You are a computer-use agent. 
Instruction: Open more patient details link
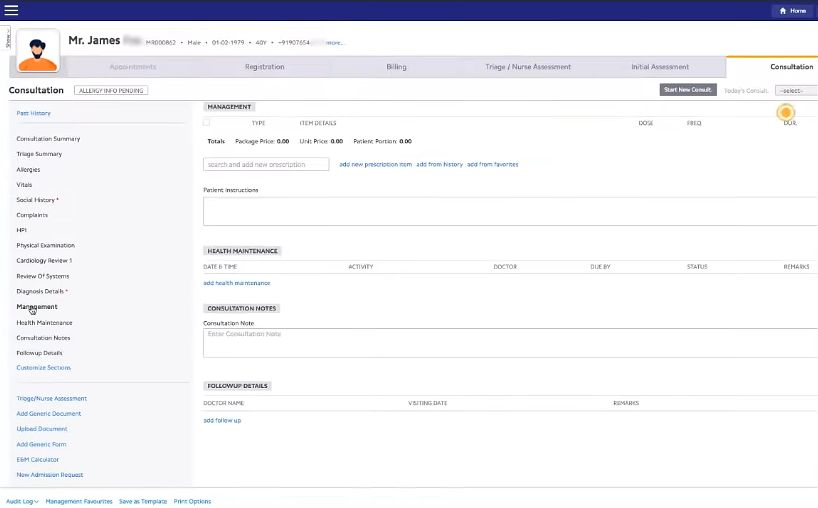(334, 43)
